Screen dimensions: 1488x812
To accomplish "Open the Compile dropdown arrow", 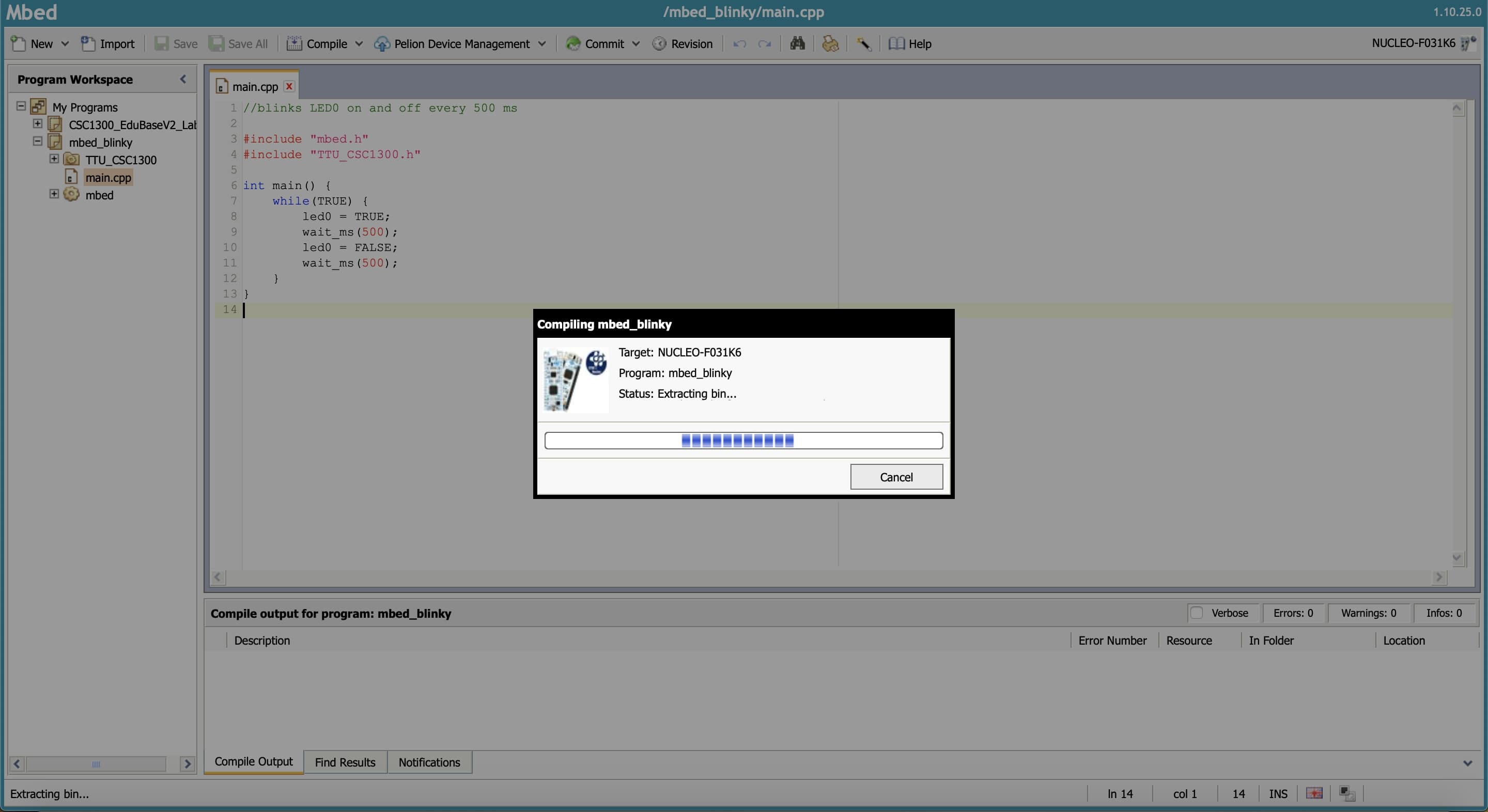I will pyautogui.click(x=359, y=43).
